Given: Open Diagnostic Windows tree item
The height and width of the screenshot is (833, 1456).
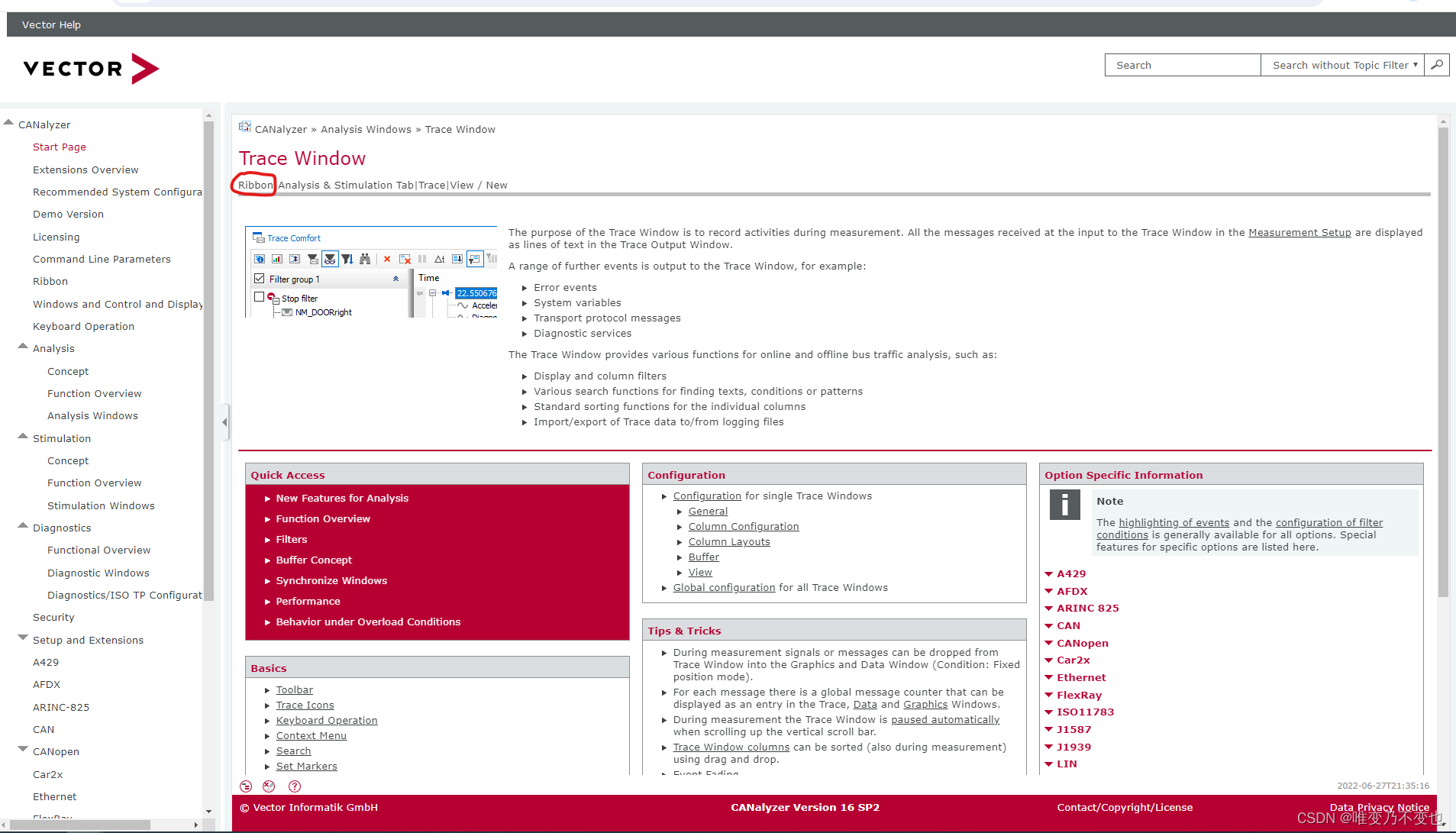Looking at the screenshot, I should click(98, 573).
